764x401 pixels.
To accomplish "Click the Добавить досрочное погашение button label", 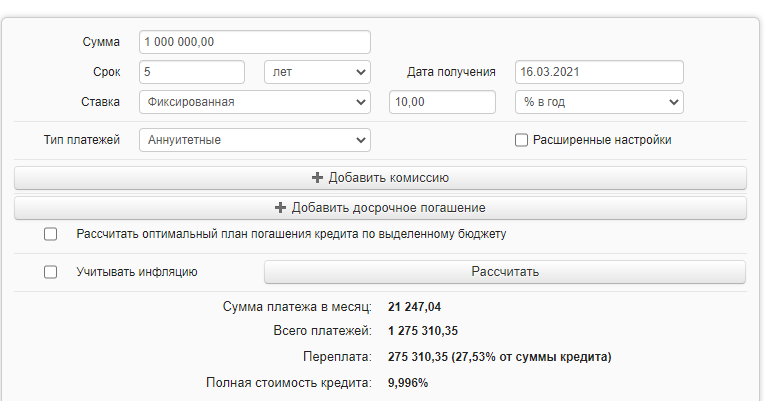I will click(388, 208).
